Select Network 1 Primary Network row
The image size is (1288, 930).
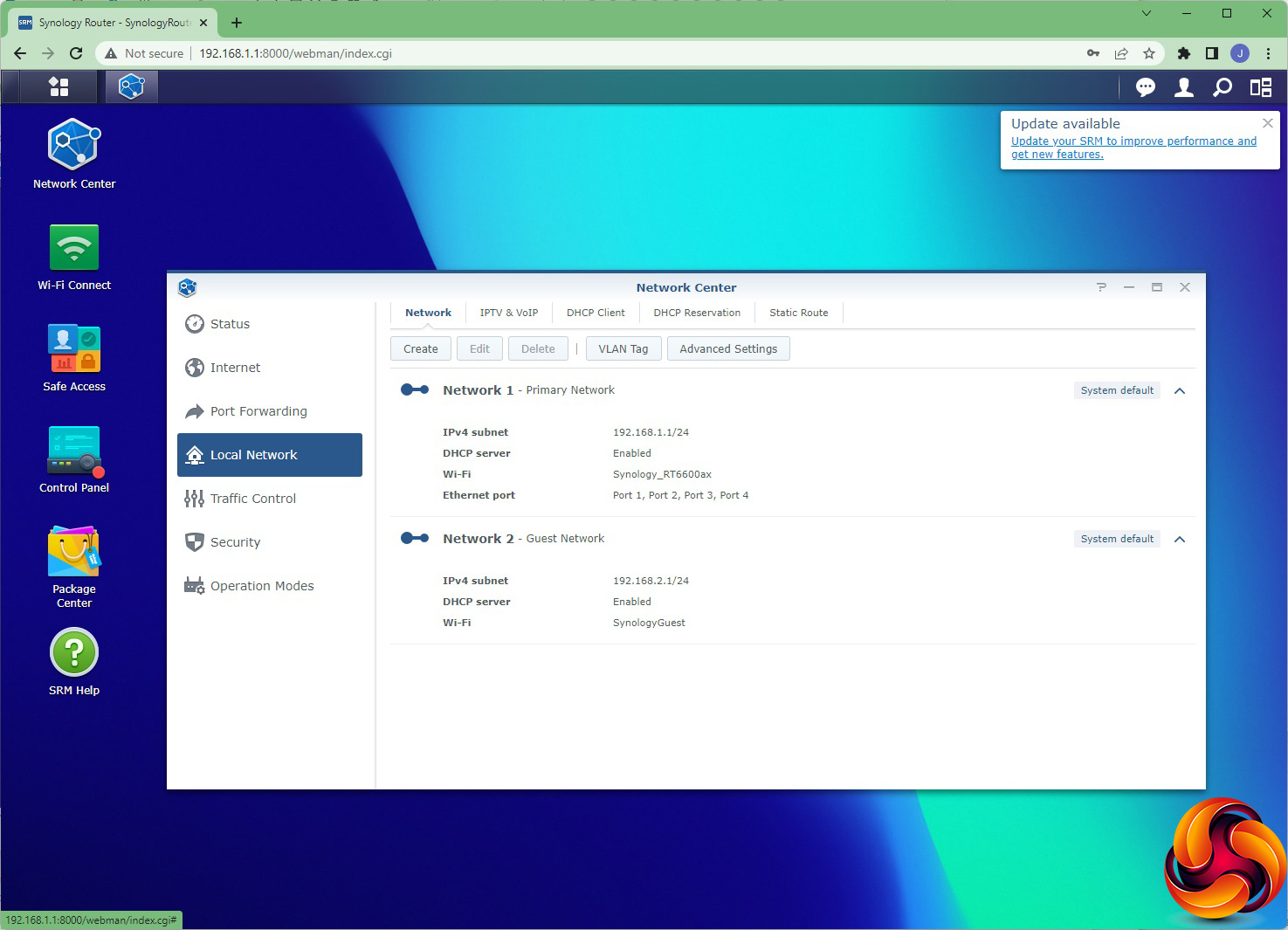click(793, 390)
